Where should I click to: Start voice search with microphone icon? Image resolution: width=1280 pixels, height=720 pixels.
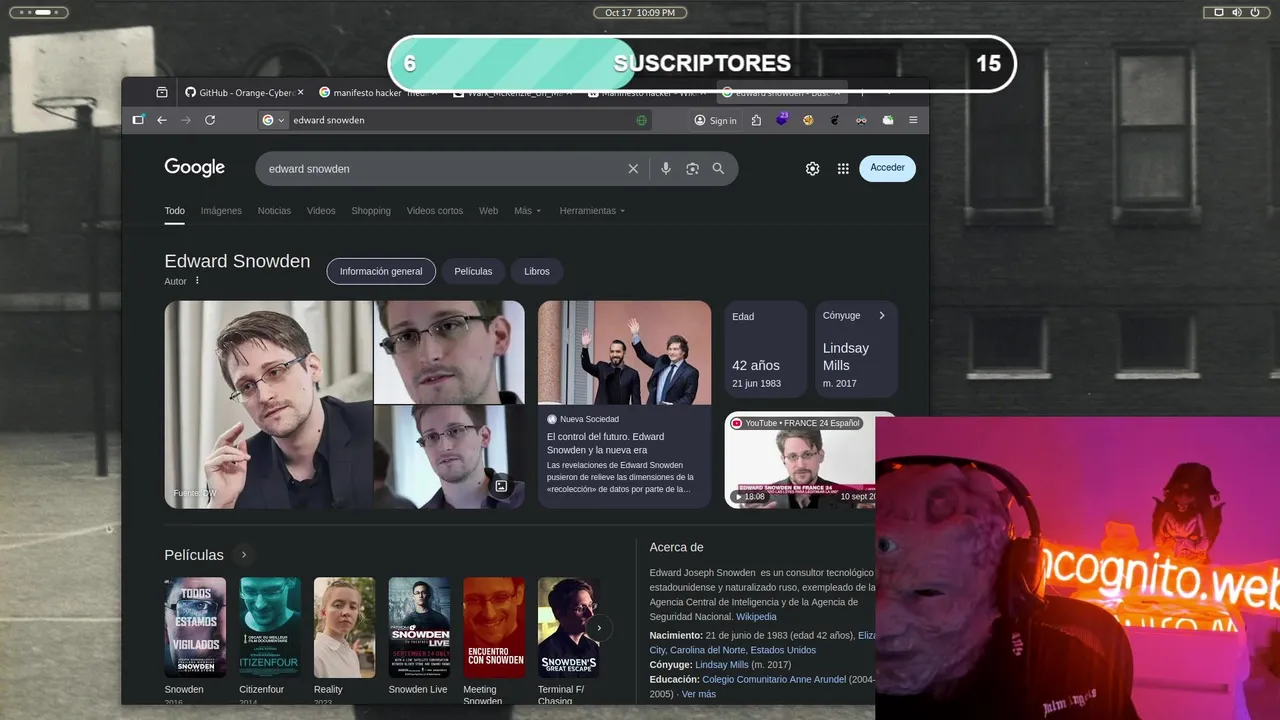pos(666,169)
